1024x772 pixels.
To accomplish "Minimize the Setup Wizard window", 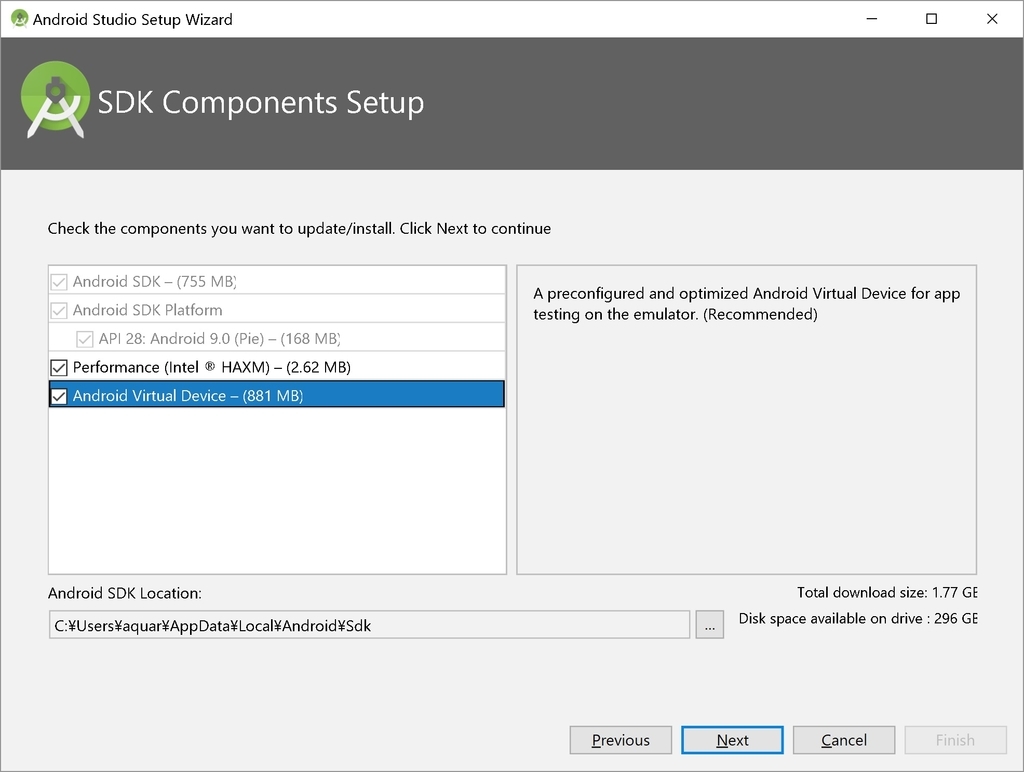I will (x=871, y=19).
